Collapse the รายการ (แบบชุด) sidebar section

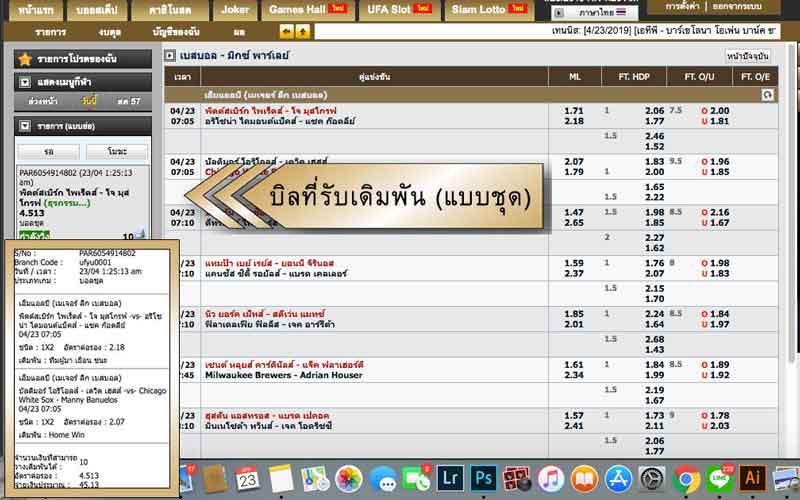[x=24, y=126]
